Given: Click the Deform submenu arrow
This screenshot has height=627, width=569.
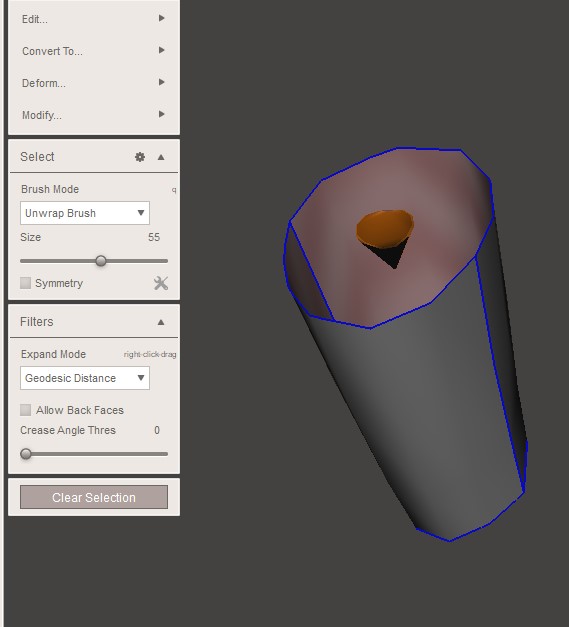Looking at the screenshot, I should pyautogui.click(x=162, y=82).
